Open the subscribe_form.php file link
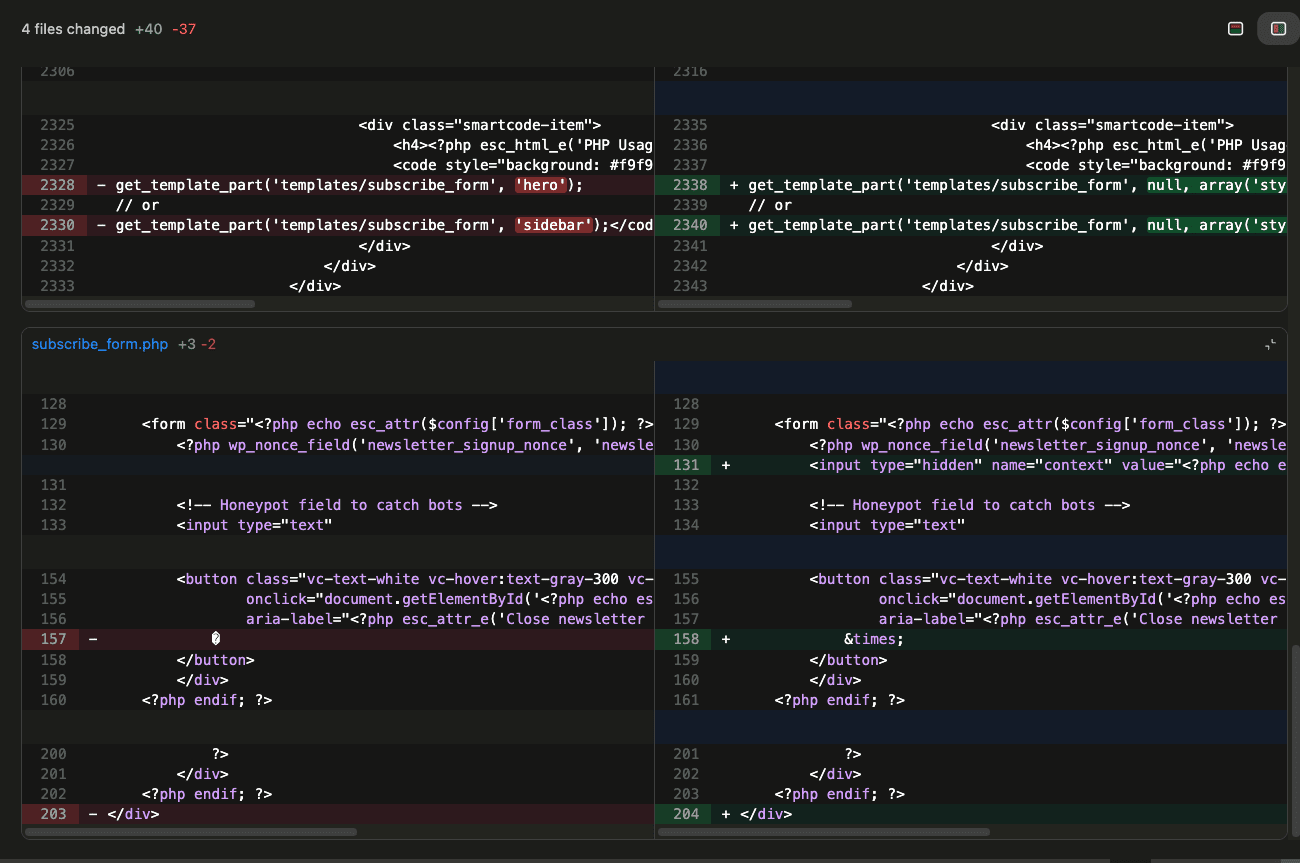1300x863 pixels. [99, 343]
